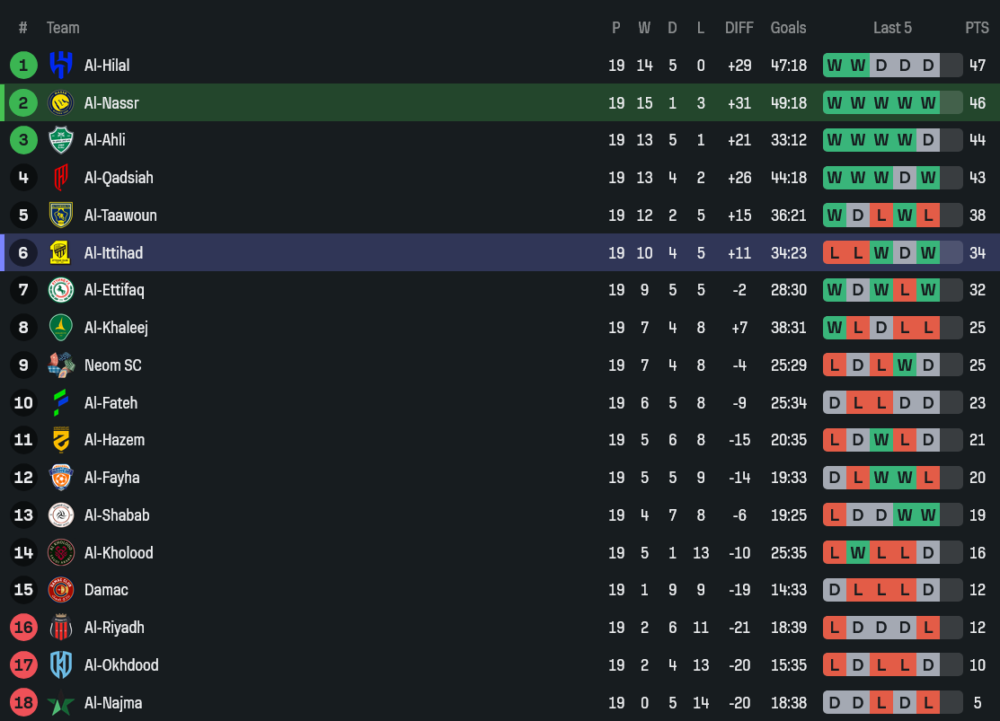Open the Al-Taawoun team link
This screenshot has width=1000, height=721.
click(120, 215)
